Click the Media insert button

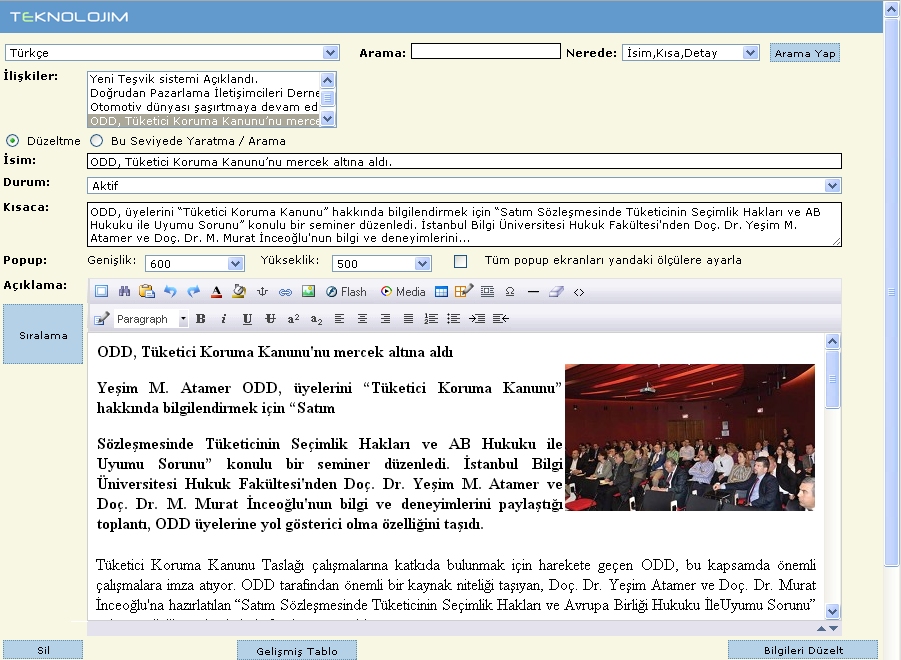403,292
